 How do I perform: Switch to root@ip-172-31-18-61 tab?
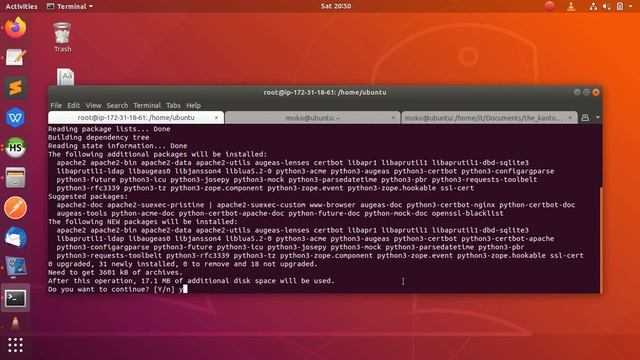(136, 118)
